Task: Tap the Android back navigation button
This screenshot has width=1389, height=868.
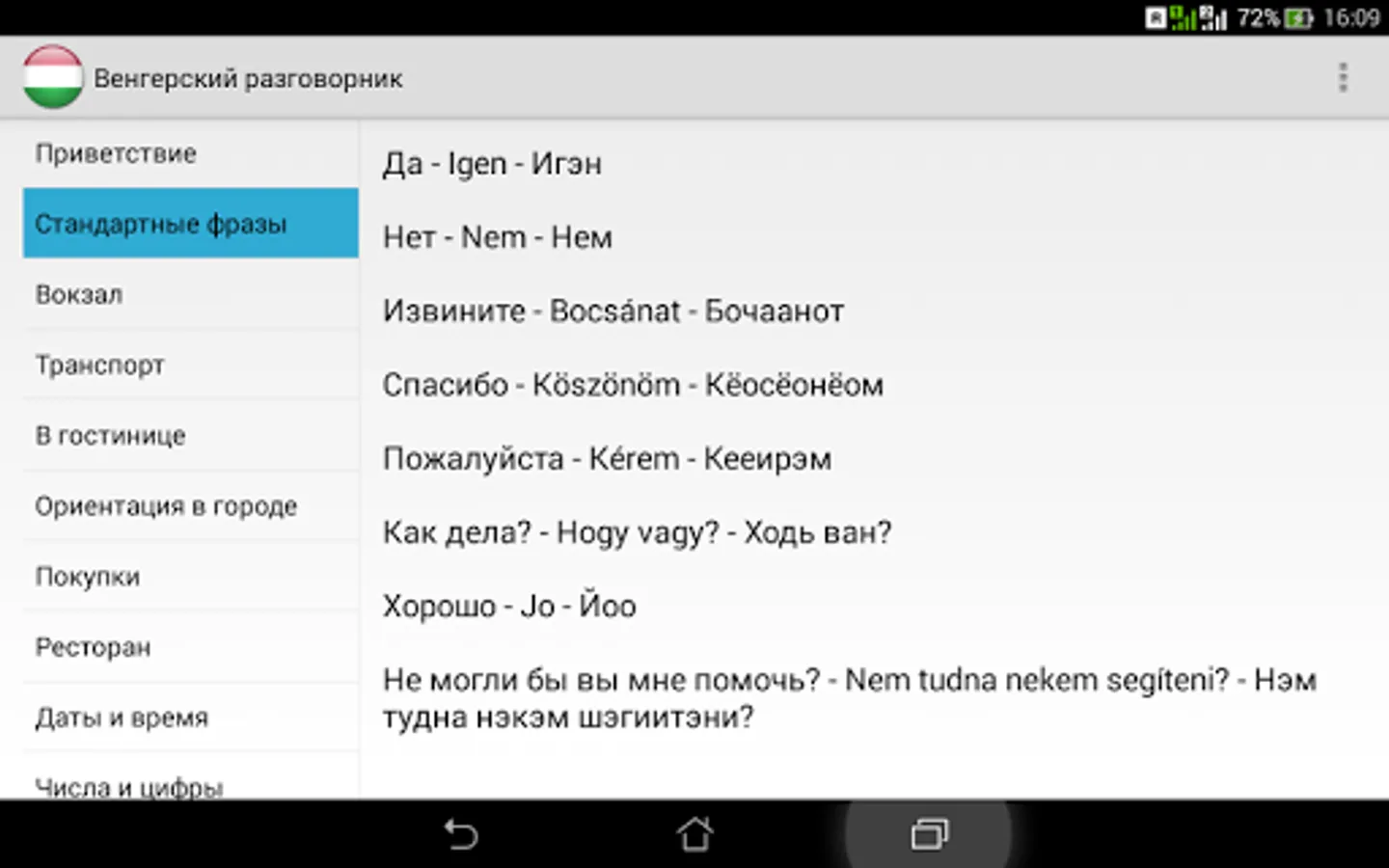Action: coord(461,834)
